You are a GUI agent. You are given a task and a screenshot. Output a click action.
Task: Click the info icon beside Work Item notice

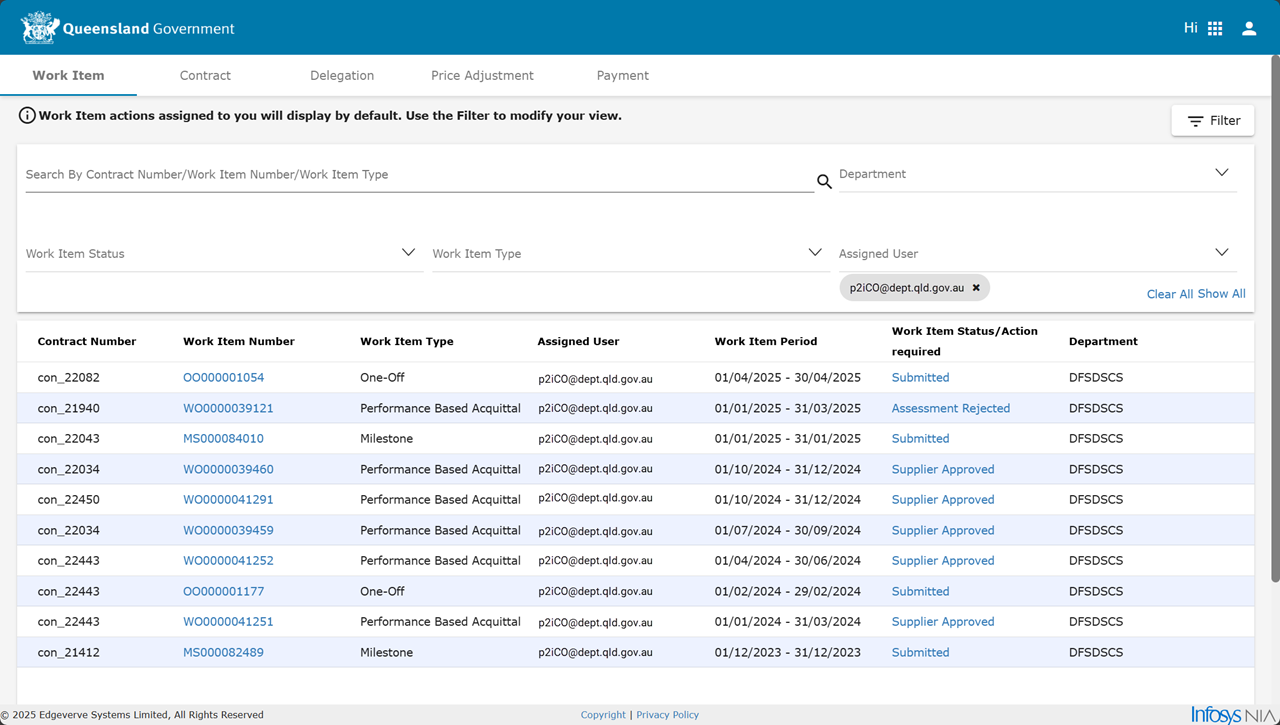tap(27, 116)
